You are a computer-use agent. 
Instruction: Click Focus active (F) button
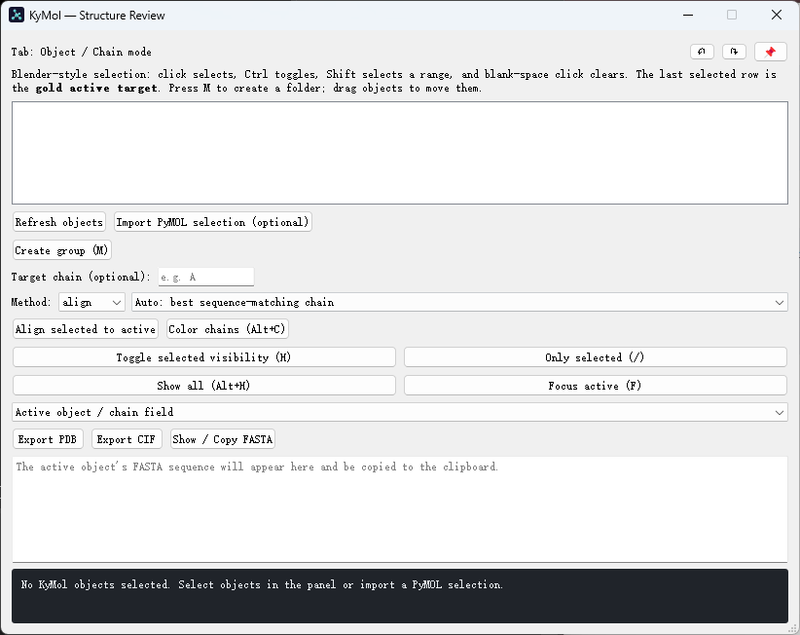click(595, 386)
